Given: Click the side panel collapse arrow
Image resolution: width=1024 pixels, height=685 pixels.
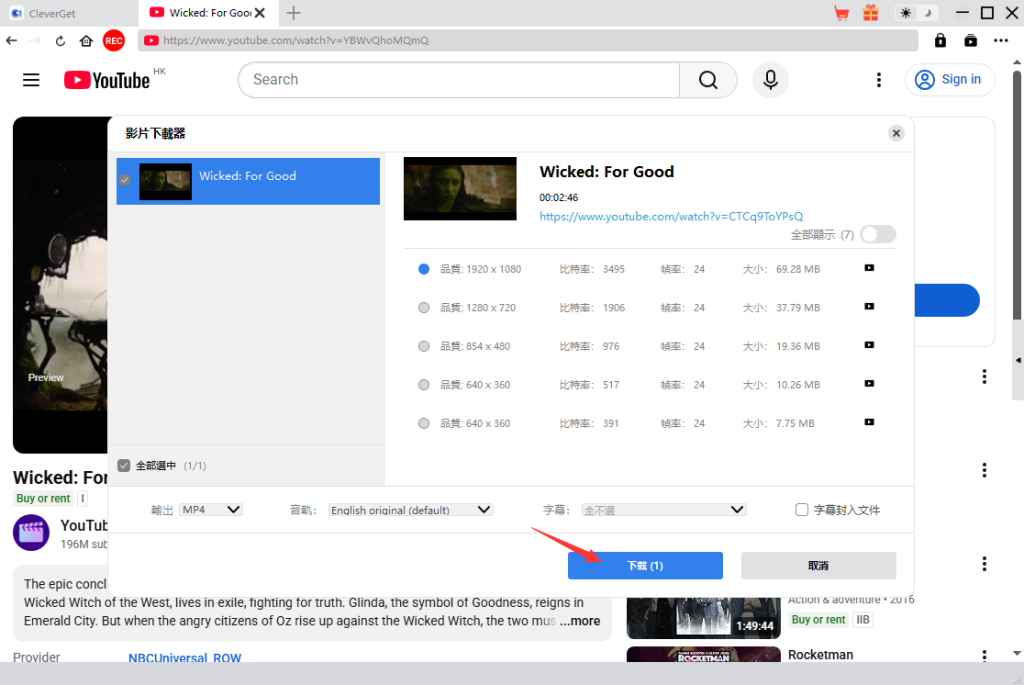Looking at the screenshot, I should pos(1018,360).
